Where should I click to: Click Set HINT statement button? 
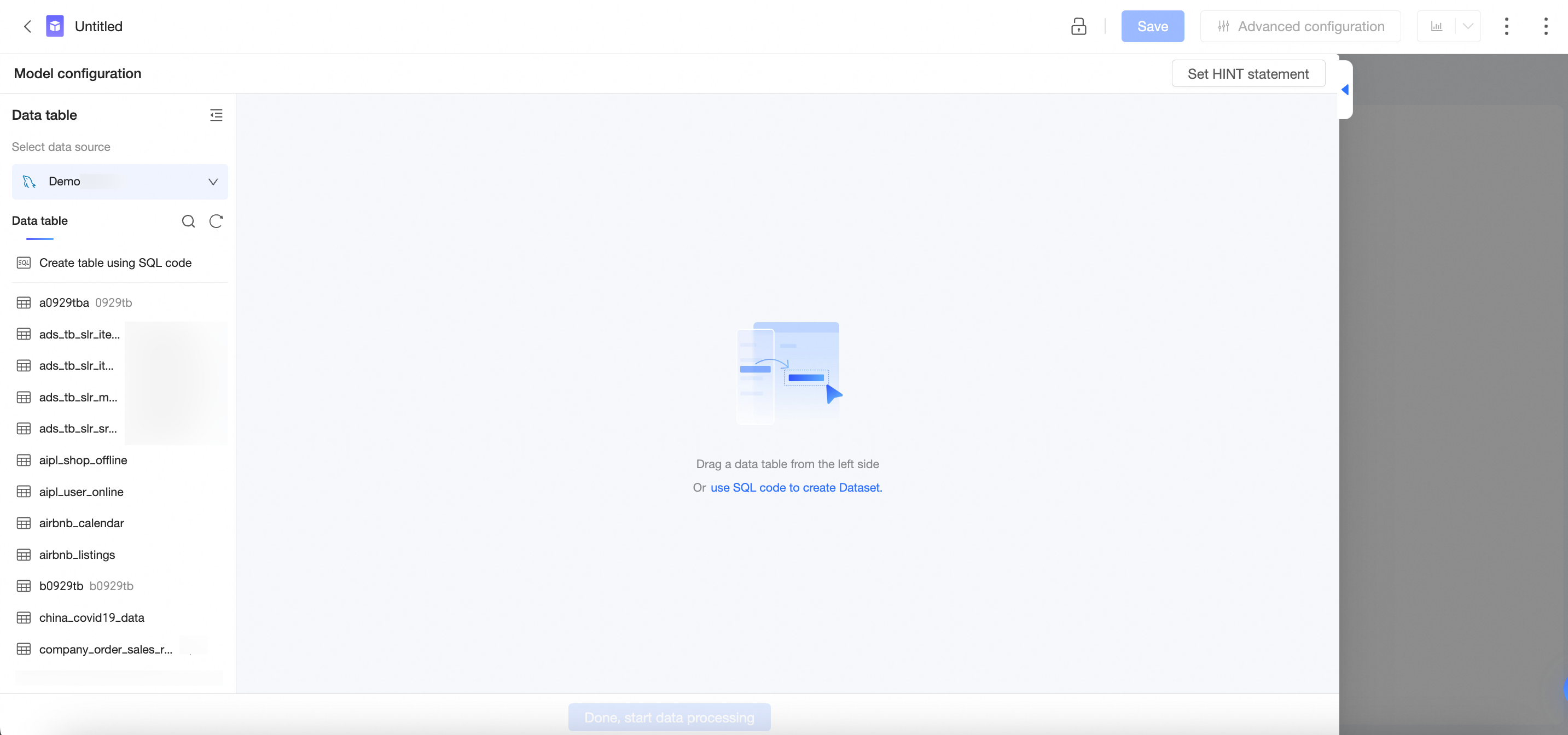click(1247, 74)
